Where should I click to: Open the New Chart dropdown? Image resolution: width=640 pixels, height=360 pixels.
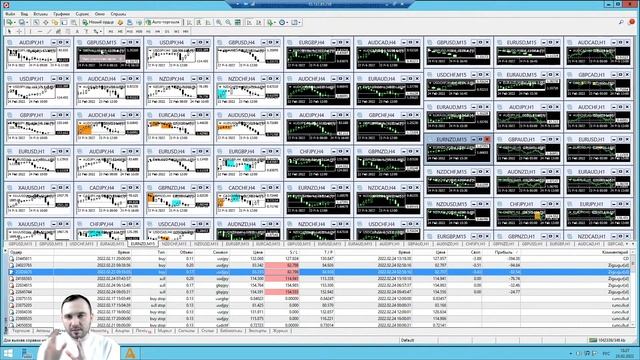10,22
